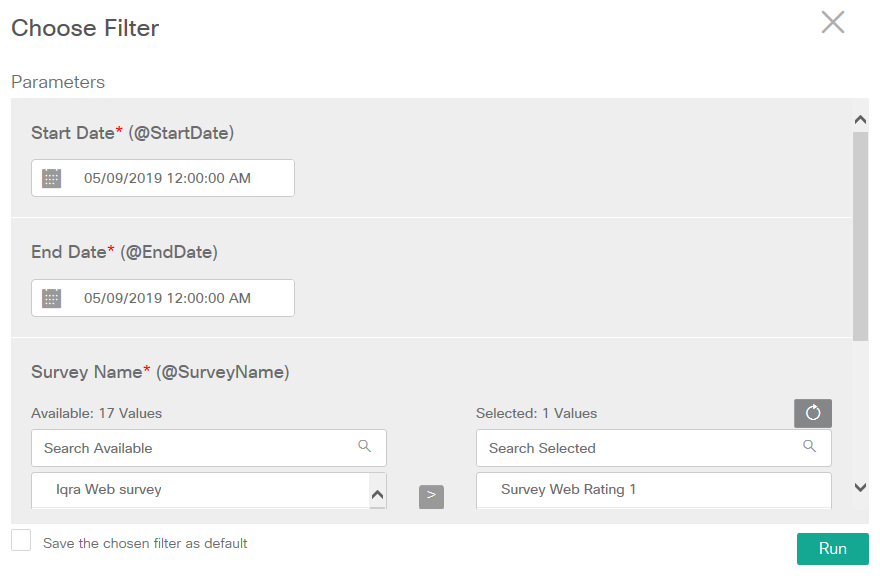Click the up arrow on the Parameters scrollbar
Image resolution: width=880 pixels, height=578 pixels.
coord(861,118)
